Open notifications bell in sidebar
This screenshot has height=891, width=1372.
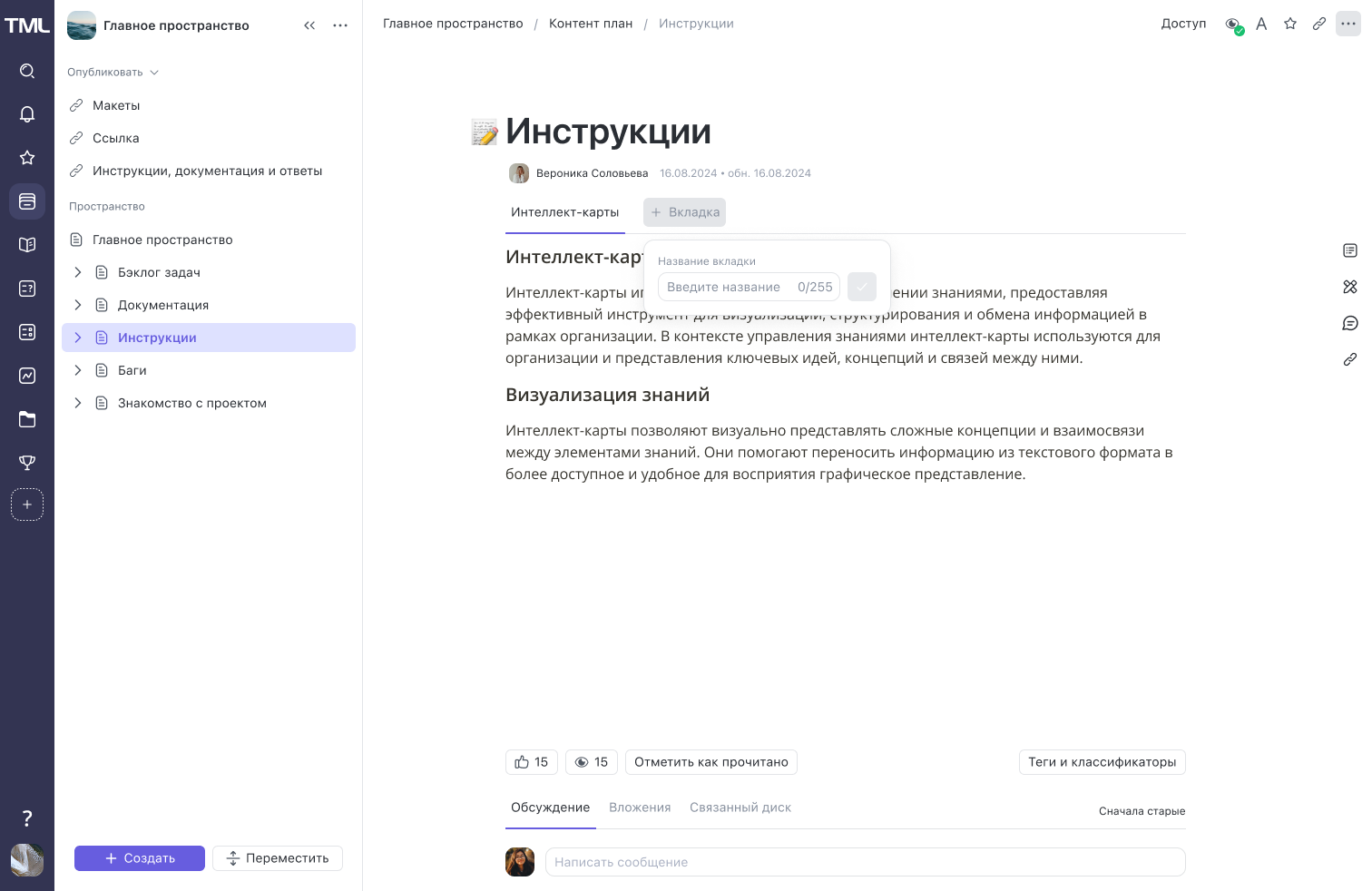click(27, 114)
